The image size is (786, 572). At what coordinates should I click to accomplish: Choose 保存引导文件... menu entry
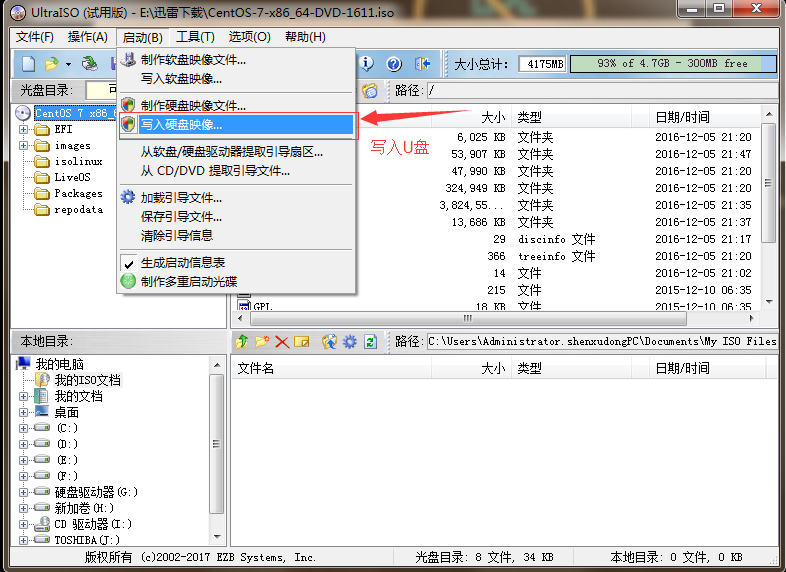[x=236, y=217]
